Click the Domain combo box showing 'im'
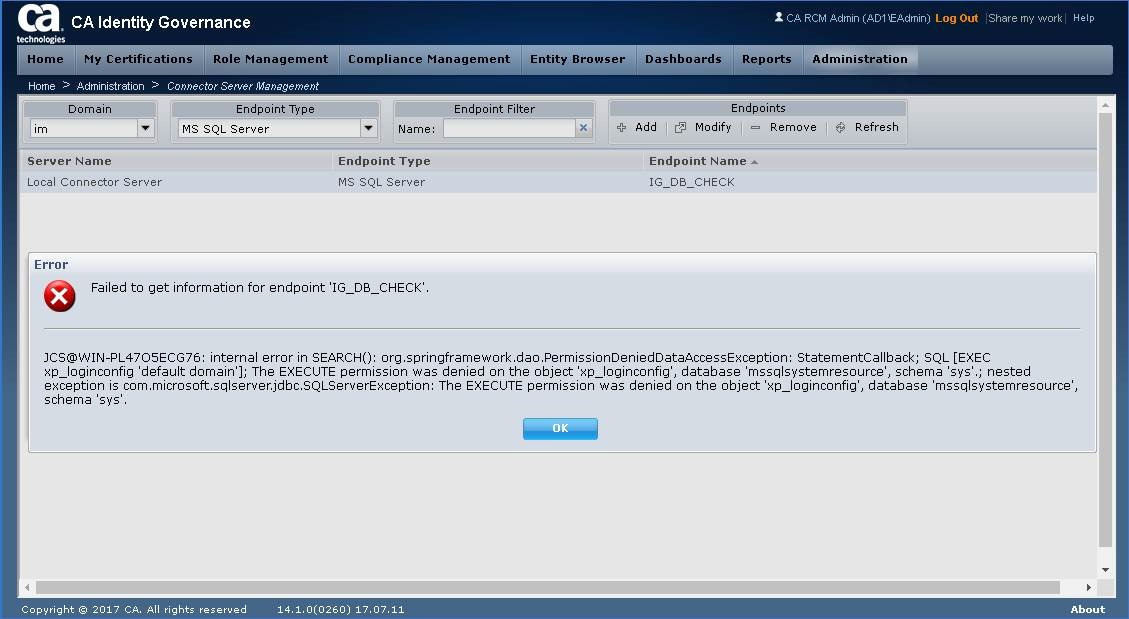 [x=91, y=128]
